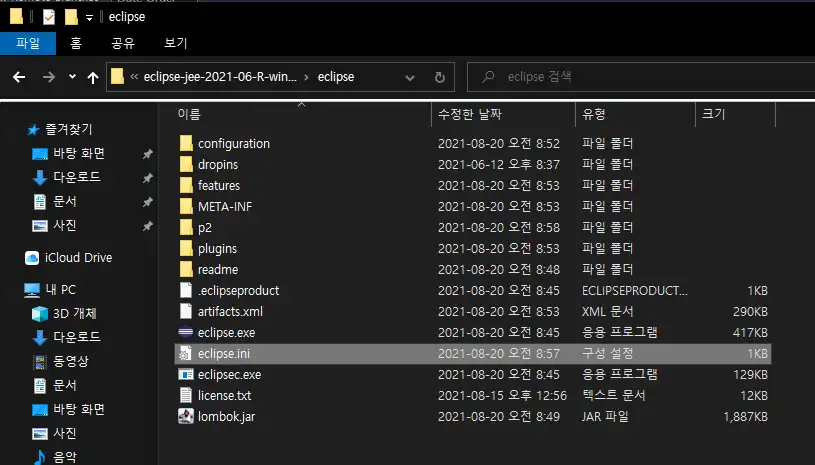Open recent locations dropdown arrow
Image resolution: width=815 pixels, height=465 pixels.
(72, 77)
